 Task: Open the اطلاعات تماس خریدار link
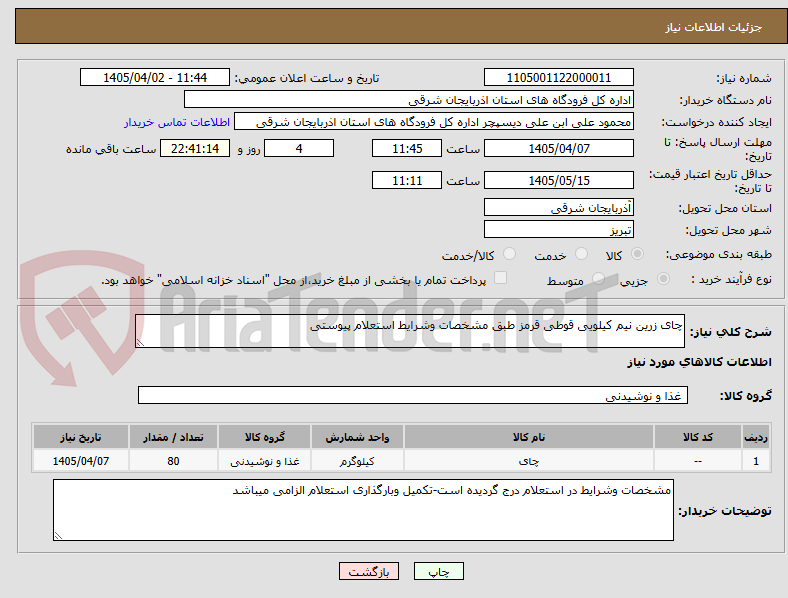(x=177, y=122)
